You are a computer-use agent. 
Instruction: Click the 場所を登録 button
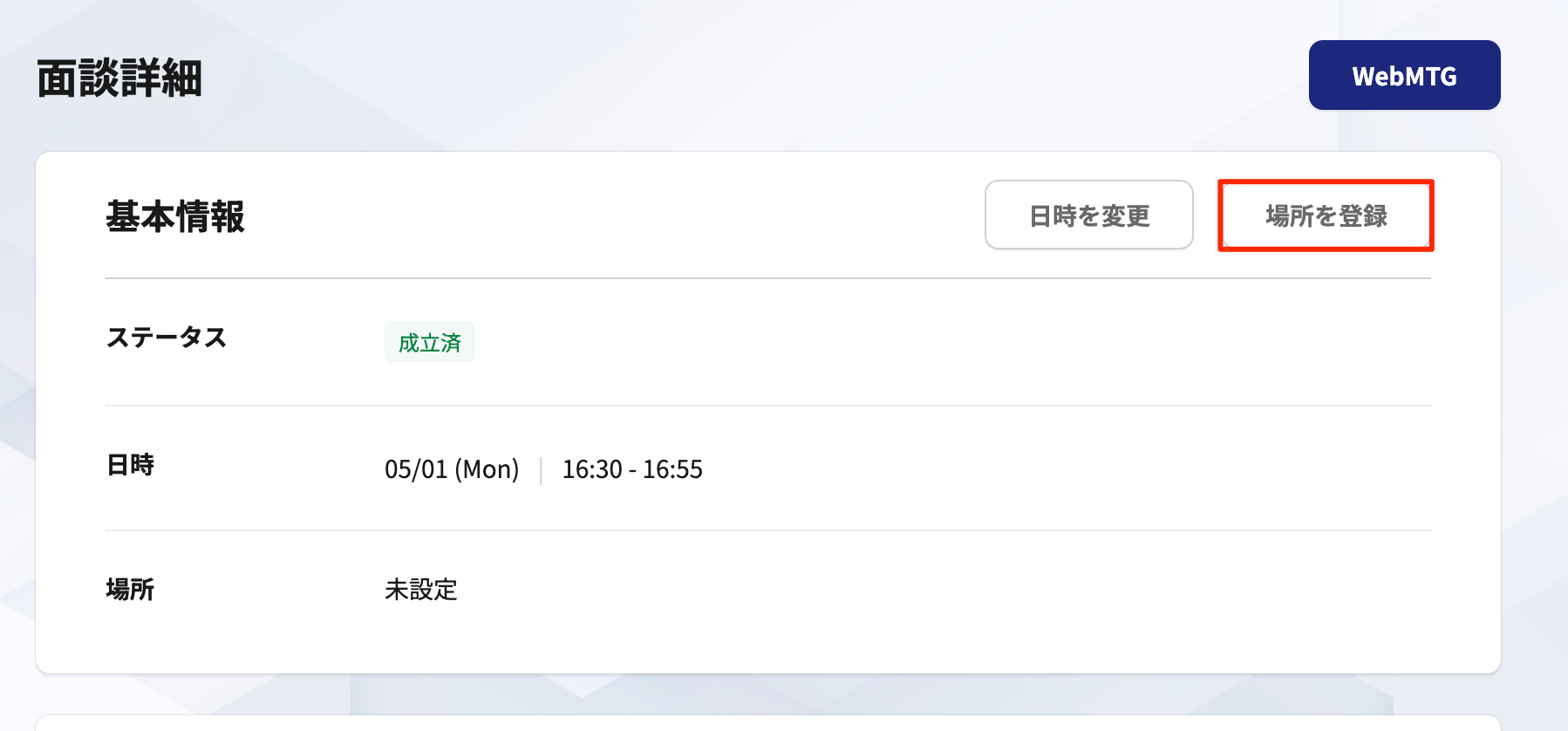[x=1326, y=215]
